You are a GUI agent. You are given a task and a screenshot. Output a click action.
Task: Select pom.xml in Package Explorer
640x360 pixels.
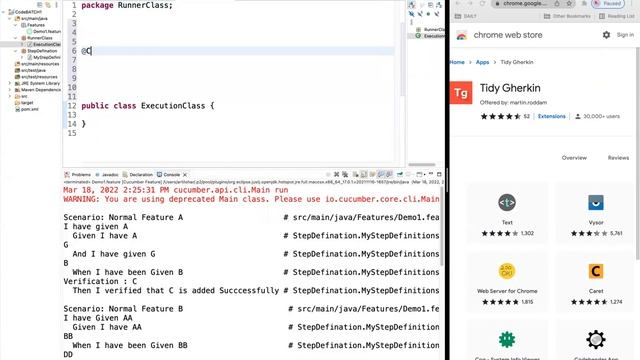pos(27,109)
